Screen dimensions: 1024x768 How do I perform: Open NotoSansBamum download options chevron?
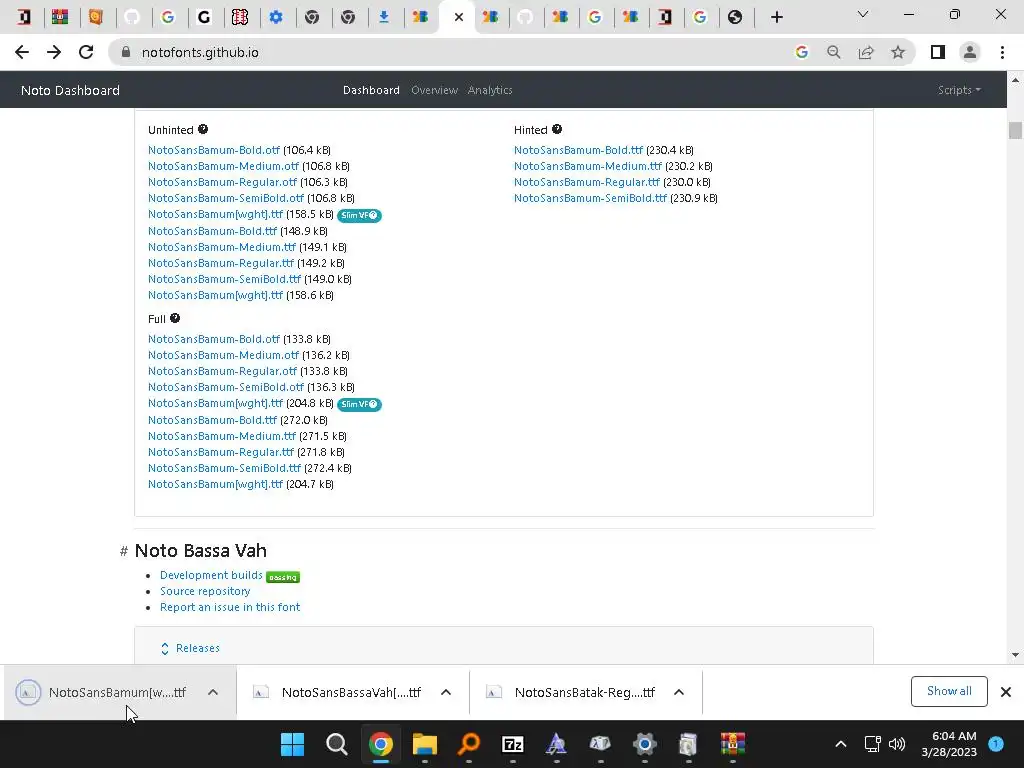(x=213, y=692)
